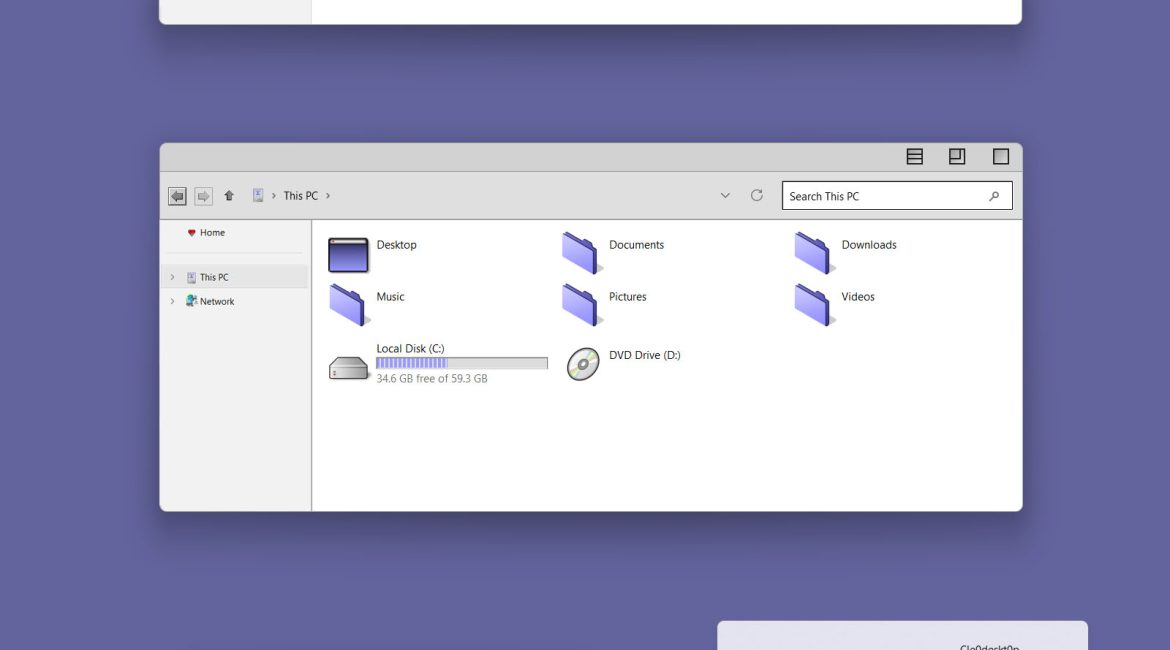Select the Music folder
This screenshot has width=1170, height=650.
coord(348,305)
